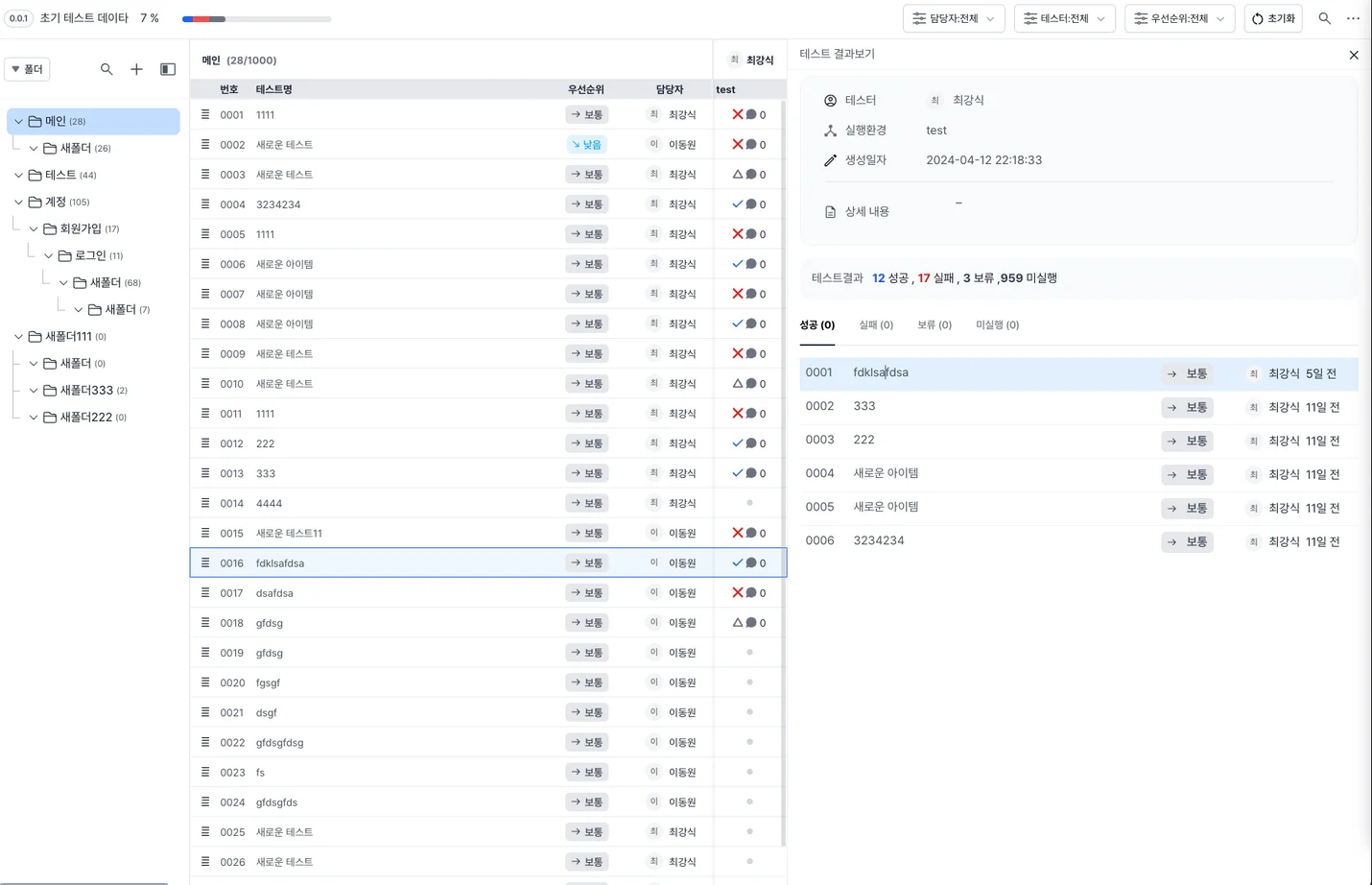The height and width of the screenshot is (885, 1372).
Task: Open comment bubble on row 0012
Action: (751, 442)
